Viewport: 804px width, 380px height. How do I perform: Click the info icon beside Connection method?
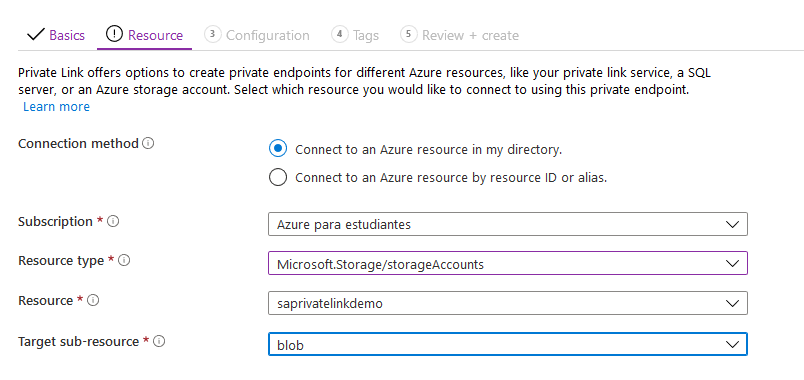[x=148, y=144]
